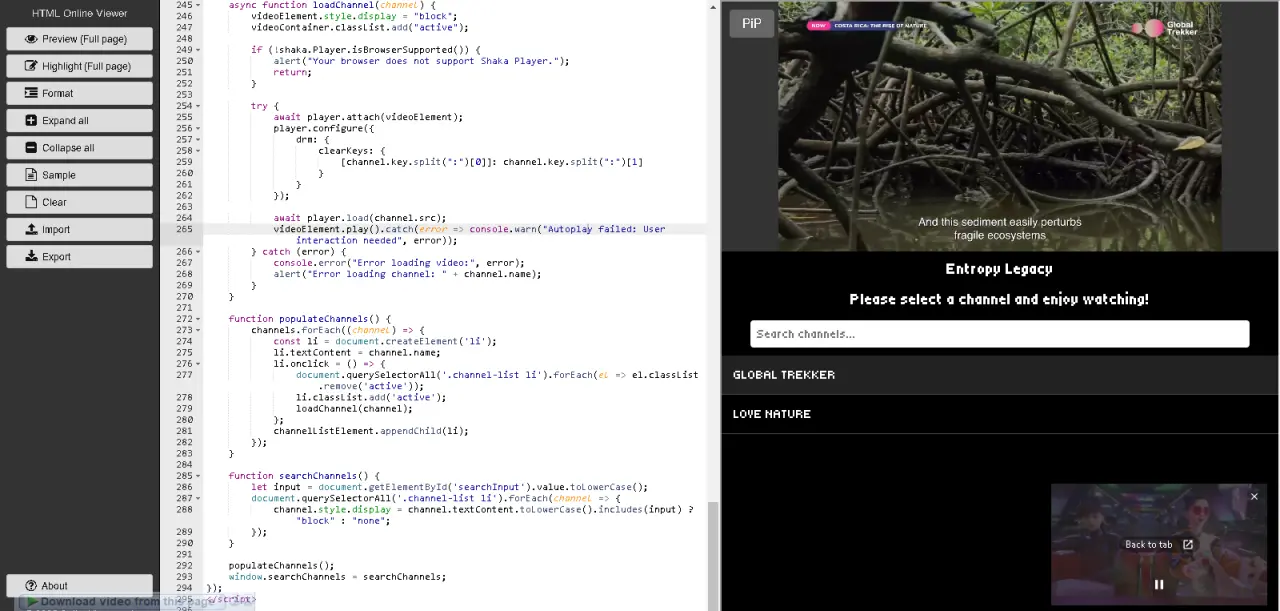Pause the picture-in-picture video
This screenshot has height=611, width=1280.
1159,585
